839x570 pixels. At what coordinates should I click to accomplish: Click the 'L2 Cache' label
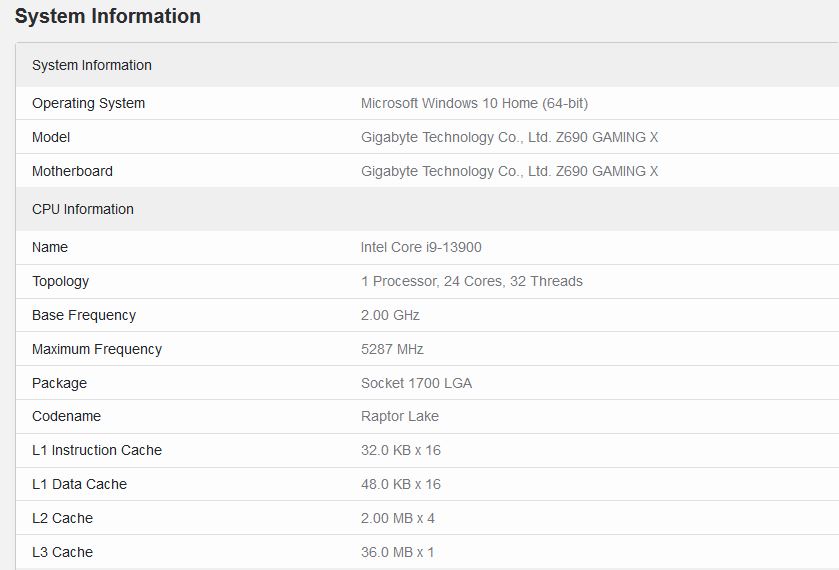pyautogui.click(x=63, y=519)
